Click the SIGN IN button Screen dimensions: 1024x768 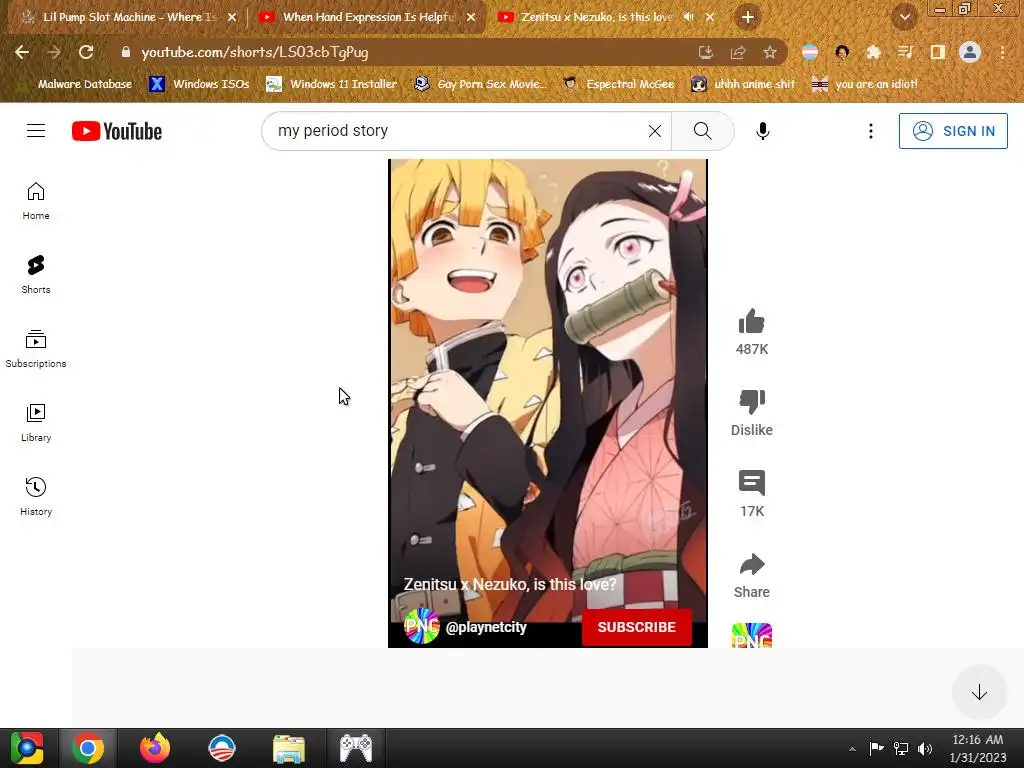tap(953, 131)
